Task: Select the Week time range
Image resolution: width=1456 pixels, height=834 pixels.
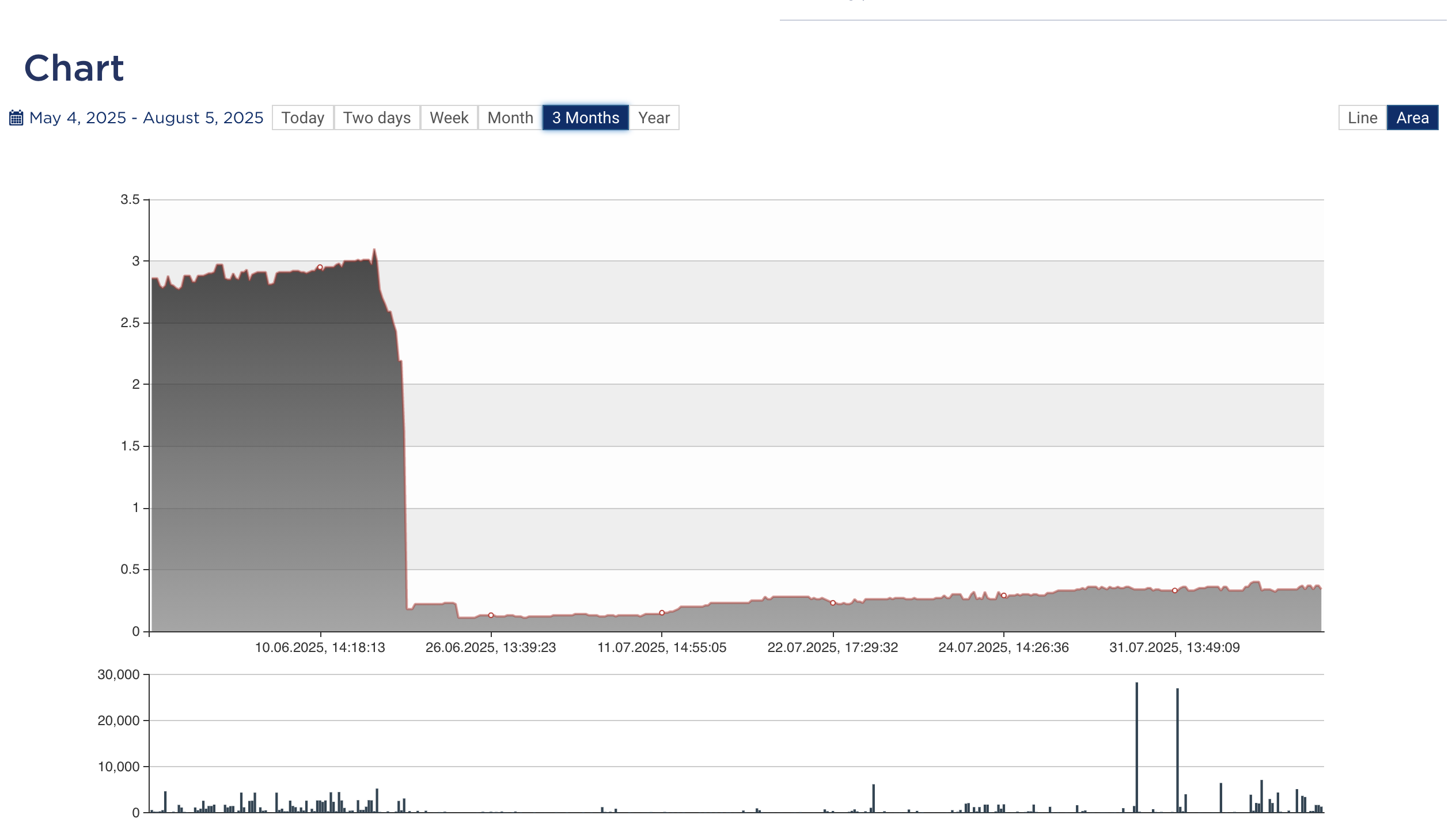Action: pyautogui.click(x=449, y=118)
